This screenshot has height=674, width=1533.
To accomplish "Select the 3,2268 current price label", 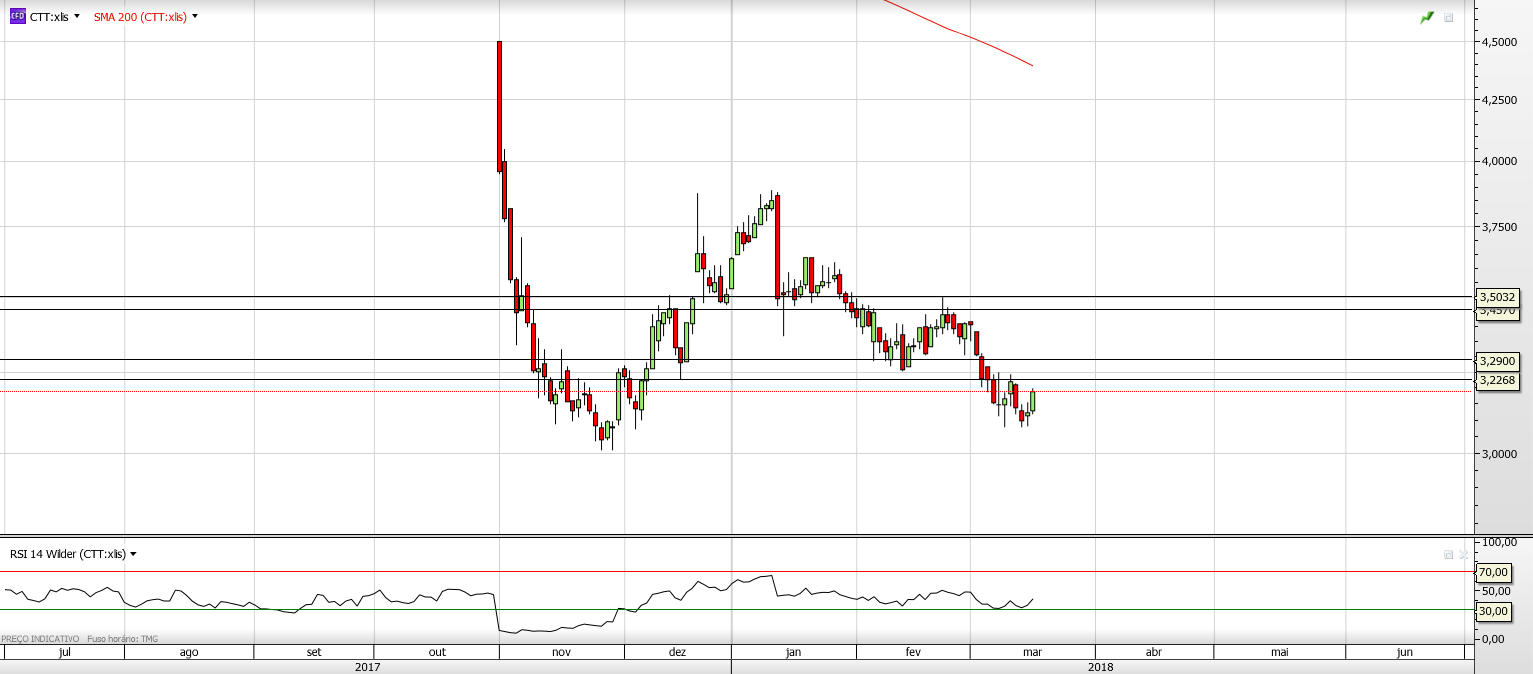I will coord(1498,380).
